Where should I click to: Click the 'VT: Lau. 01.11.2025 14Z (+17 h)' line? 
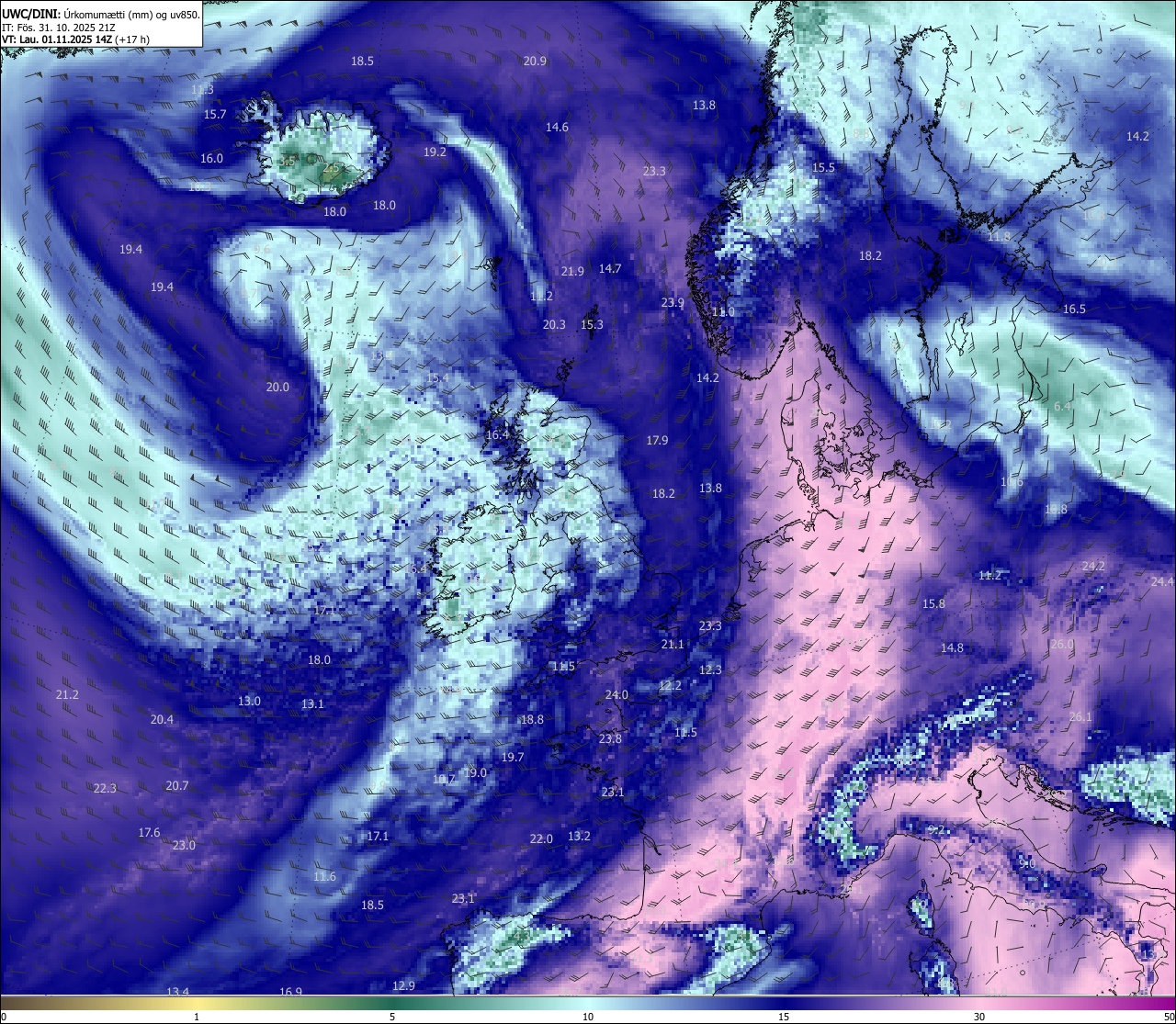coord(75,39)
